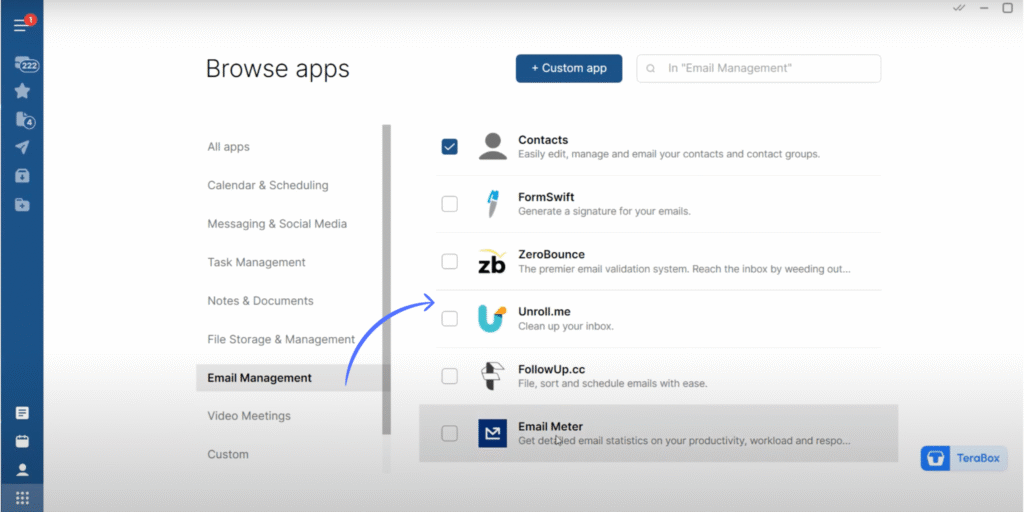1024x512 pixels.
Task: Open the inbox icon showing 222
Action: (26, 64)
